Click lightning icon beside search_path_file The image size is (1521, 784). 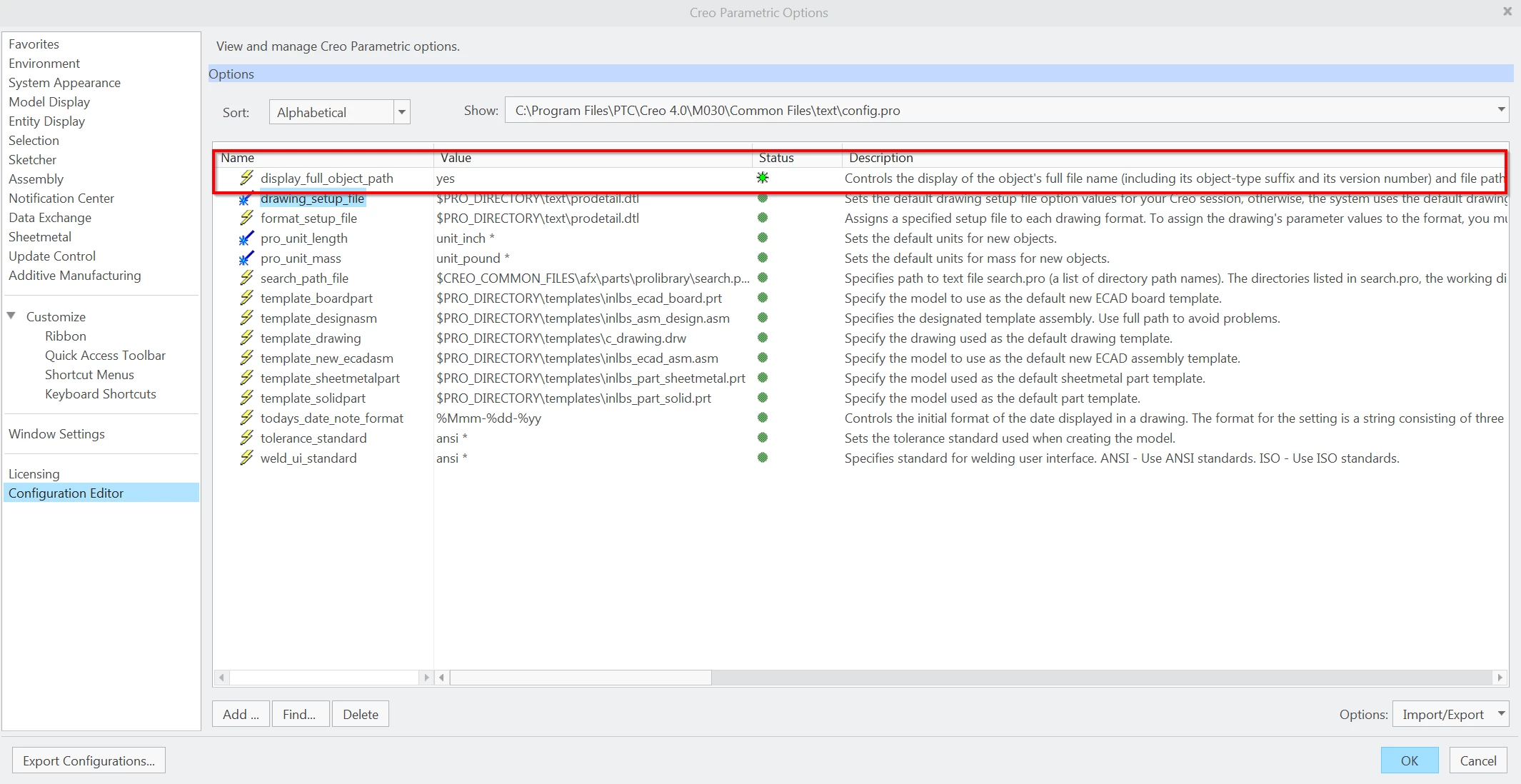[x=246, y=278]
